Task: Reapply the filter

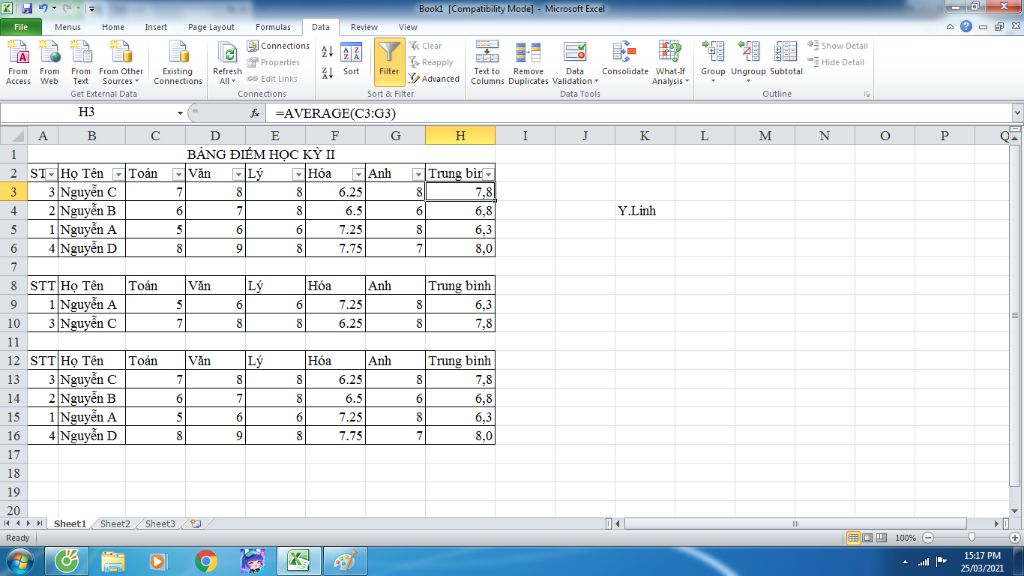Action: [431, 62]
